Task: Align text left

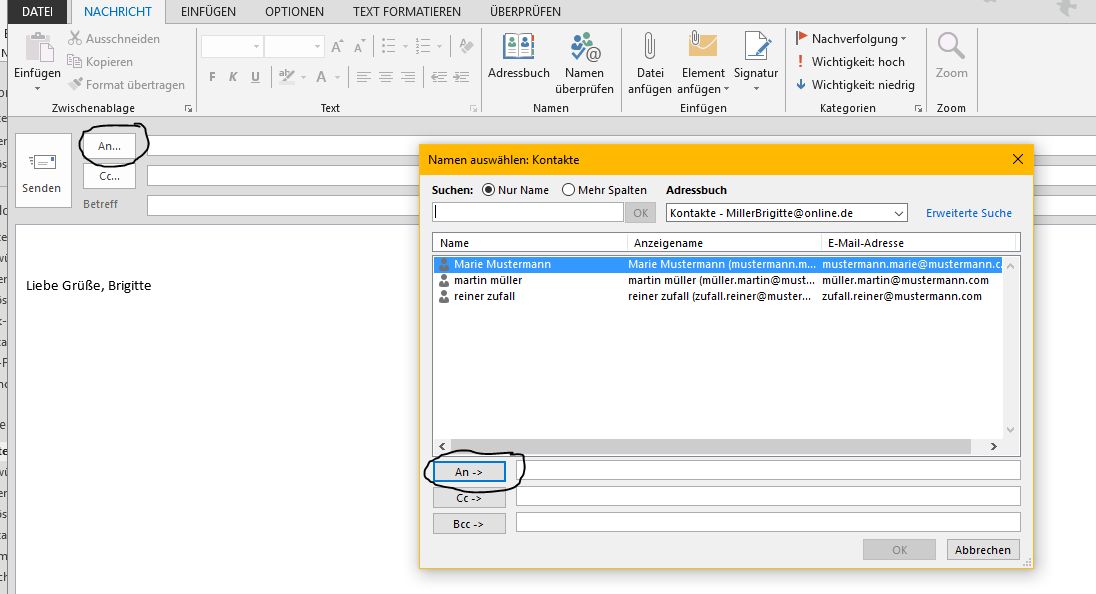Action: 363,77
